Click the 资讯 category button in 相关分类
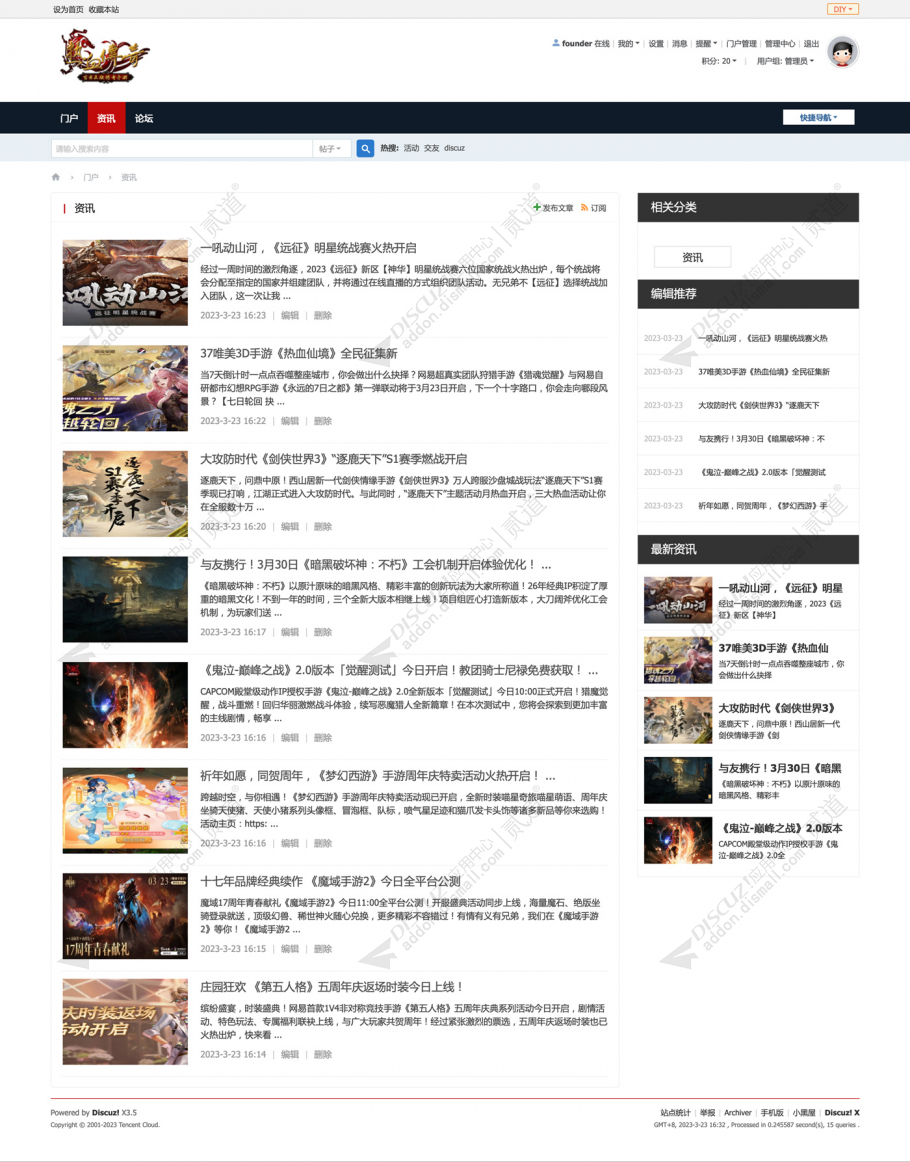 pos(692,257)
